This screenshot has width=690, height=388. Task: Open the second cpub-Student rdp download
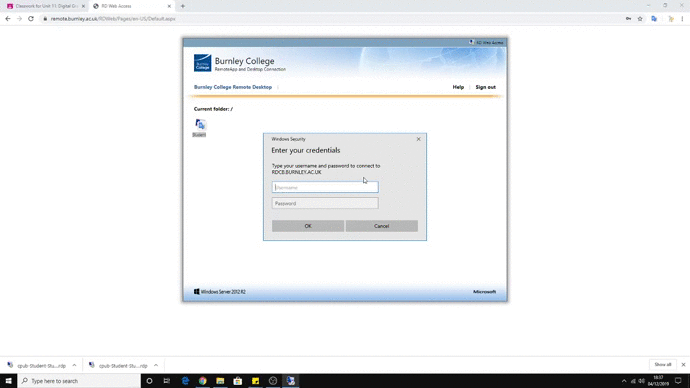point(118,366)
